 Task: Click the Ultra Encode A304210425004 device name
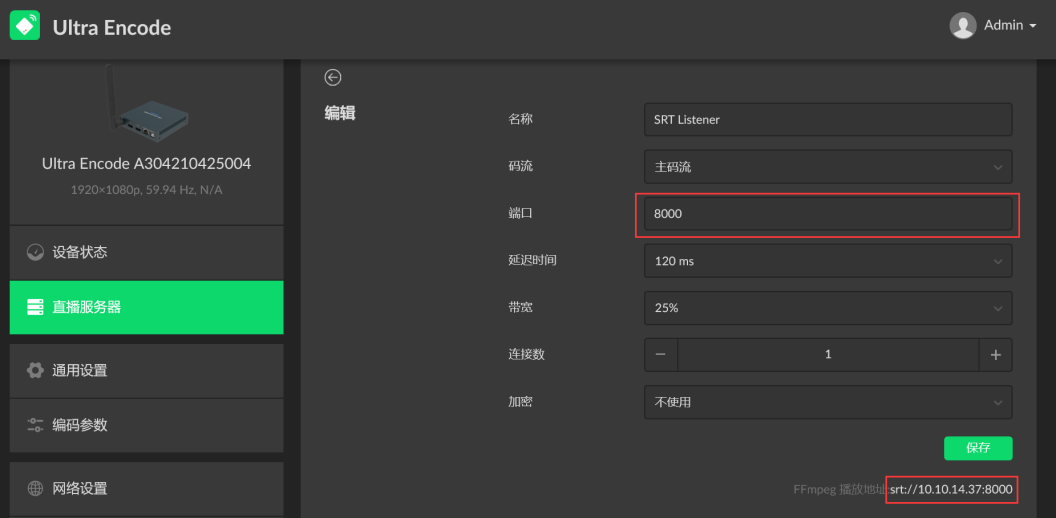coord(146,164)
